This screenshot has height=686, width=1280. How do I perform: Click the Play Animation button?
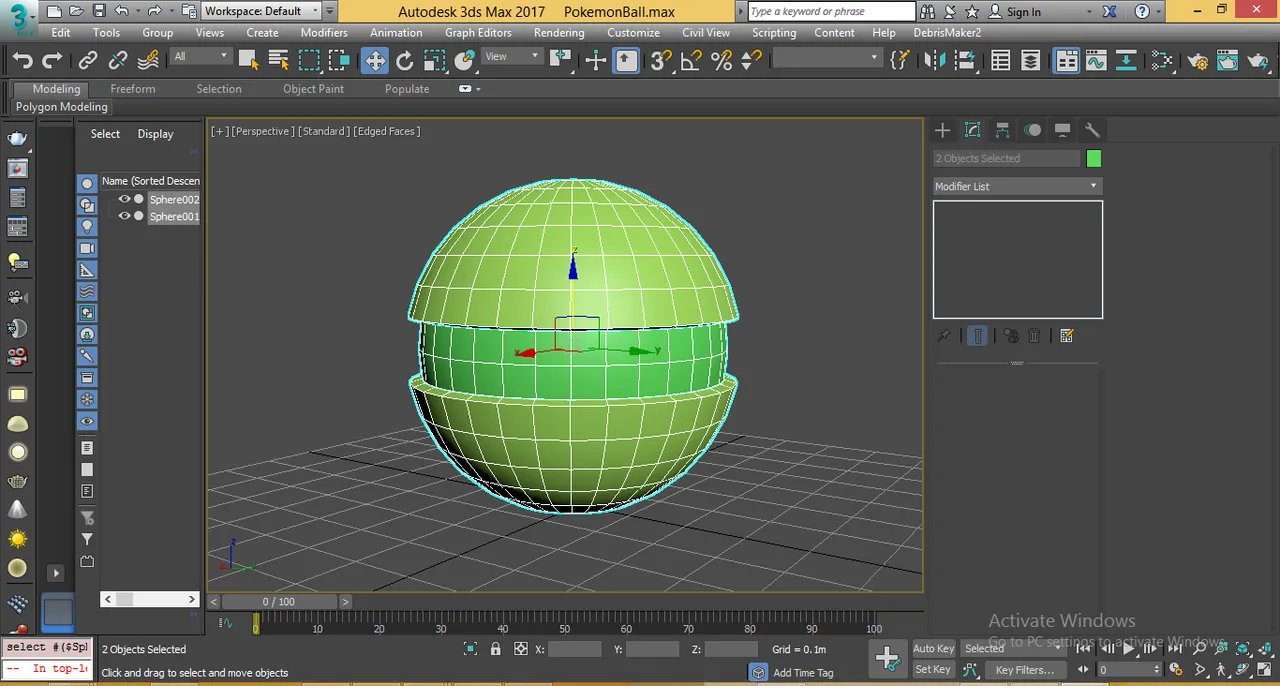(x=1128, y=648)
